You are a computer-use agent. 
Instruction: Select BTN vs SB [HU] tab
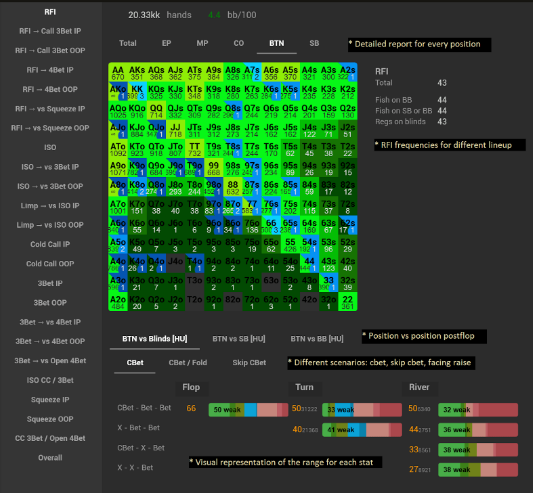point(239,339)
